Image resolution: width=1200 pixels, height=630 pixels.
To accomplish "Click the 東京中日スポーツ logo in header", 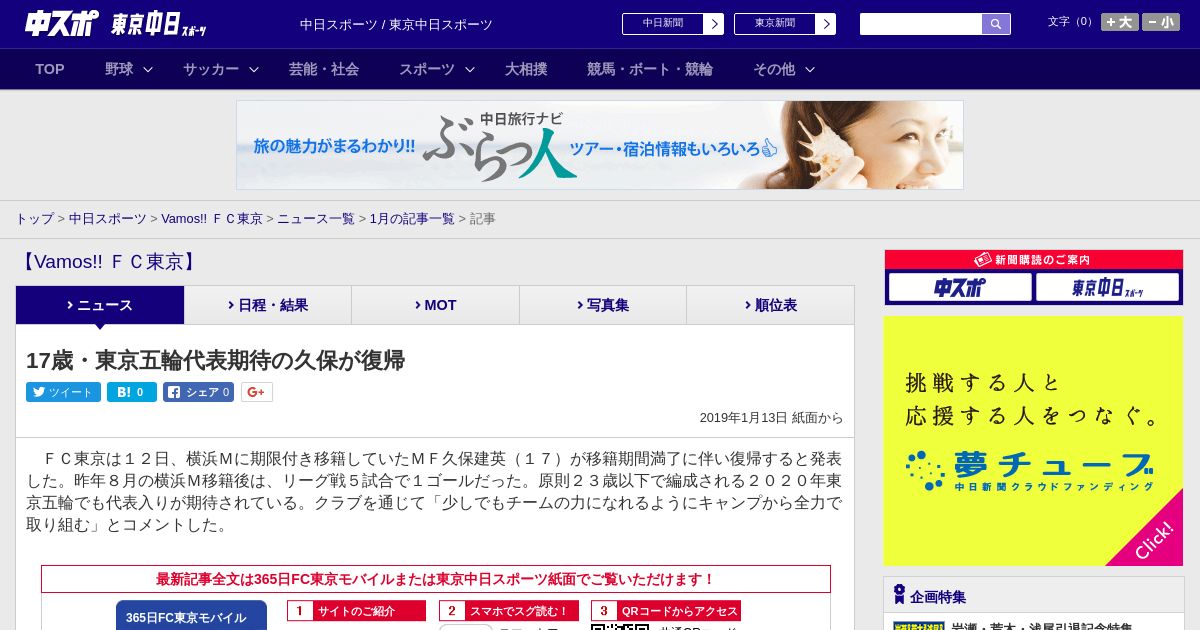I will (x=159, y=24).
